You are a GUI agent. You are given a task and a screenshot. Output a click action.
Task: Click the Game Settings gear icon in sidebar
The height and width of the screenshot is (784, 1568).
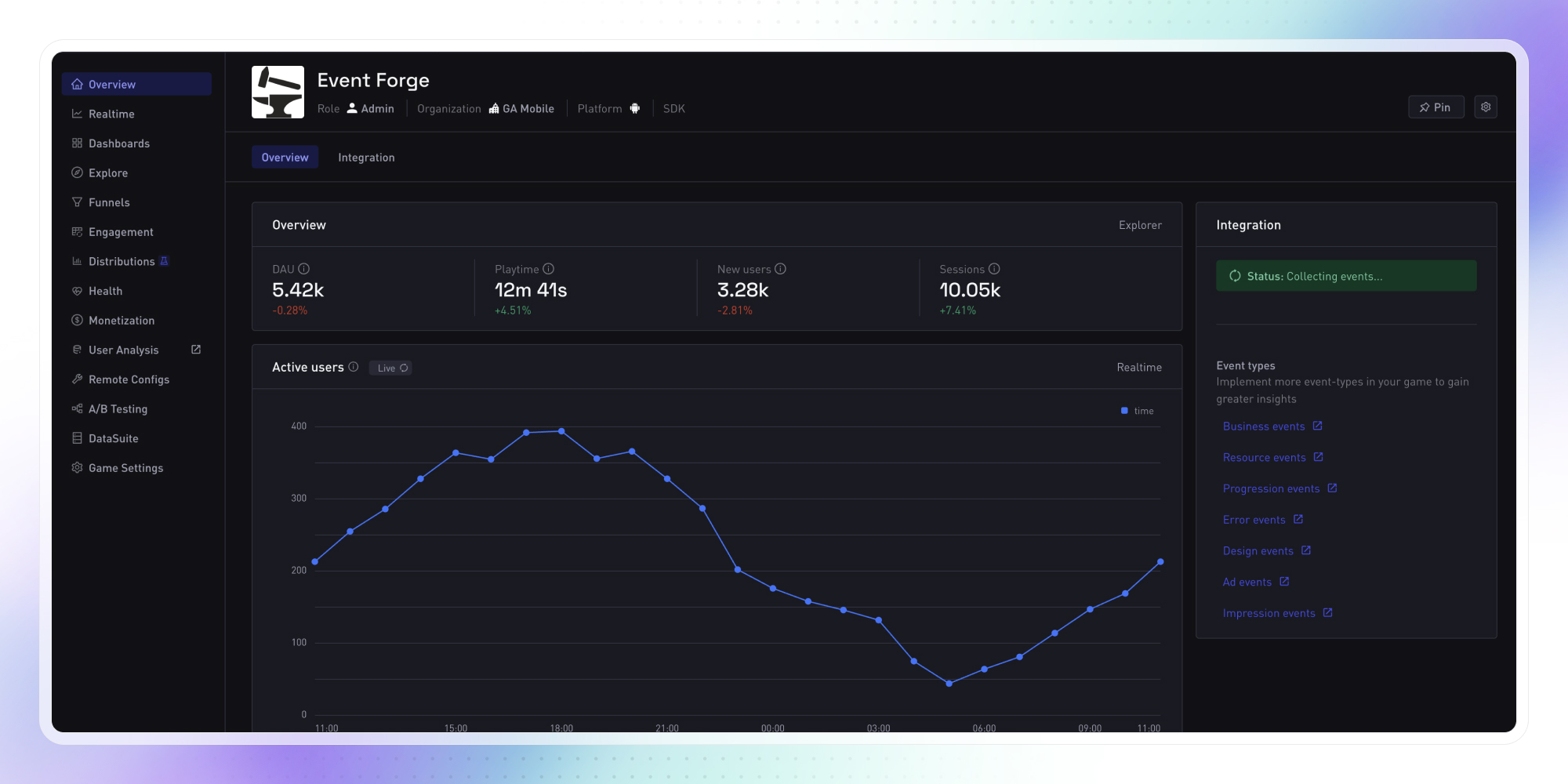tap(77, 467)
